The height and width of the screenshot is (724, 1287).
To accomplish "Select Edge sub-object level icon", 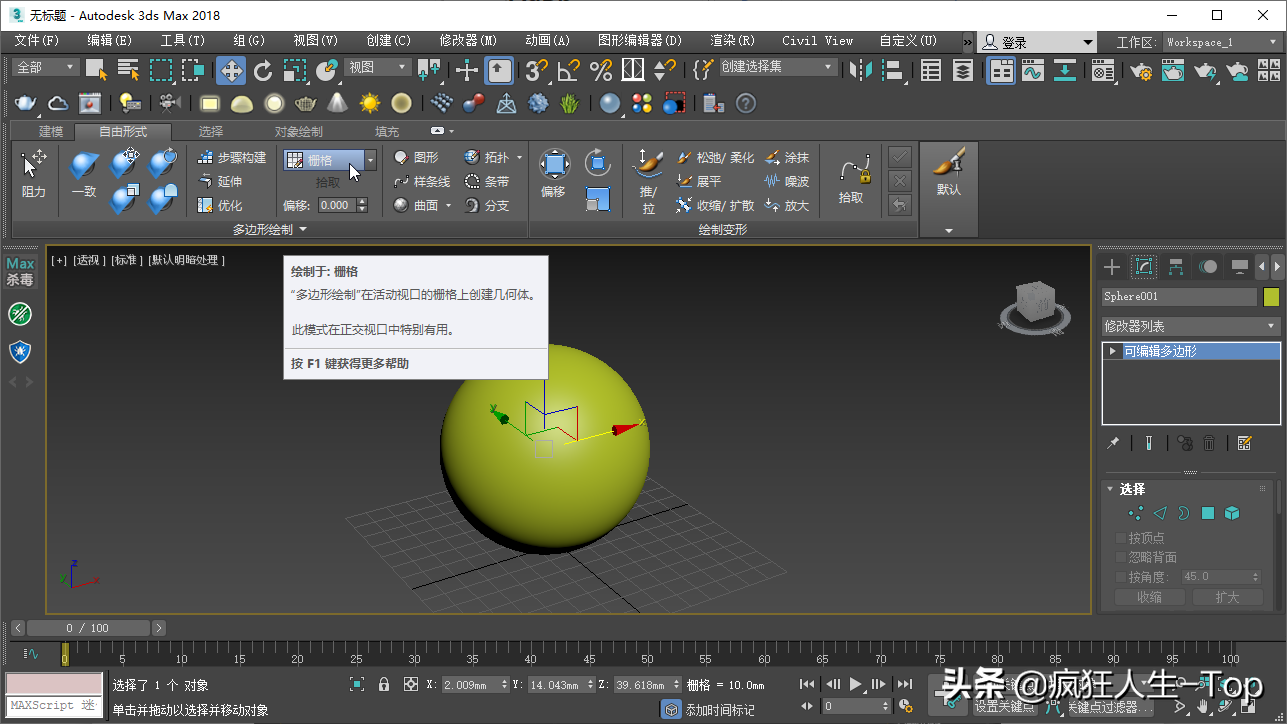I will 1159,513.
